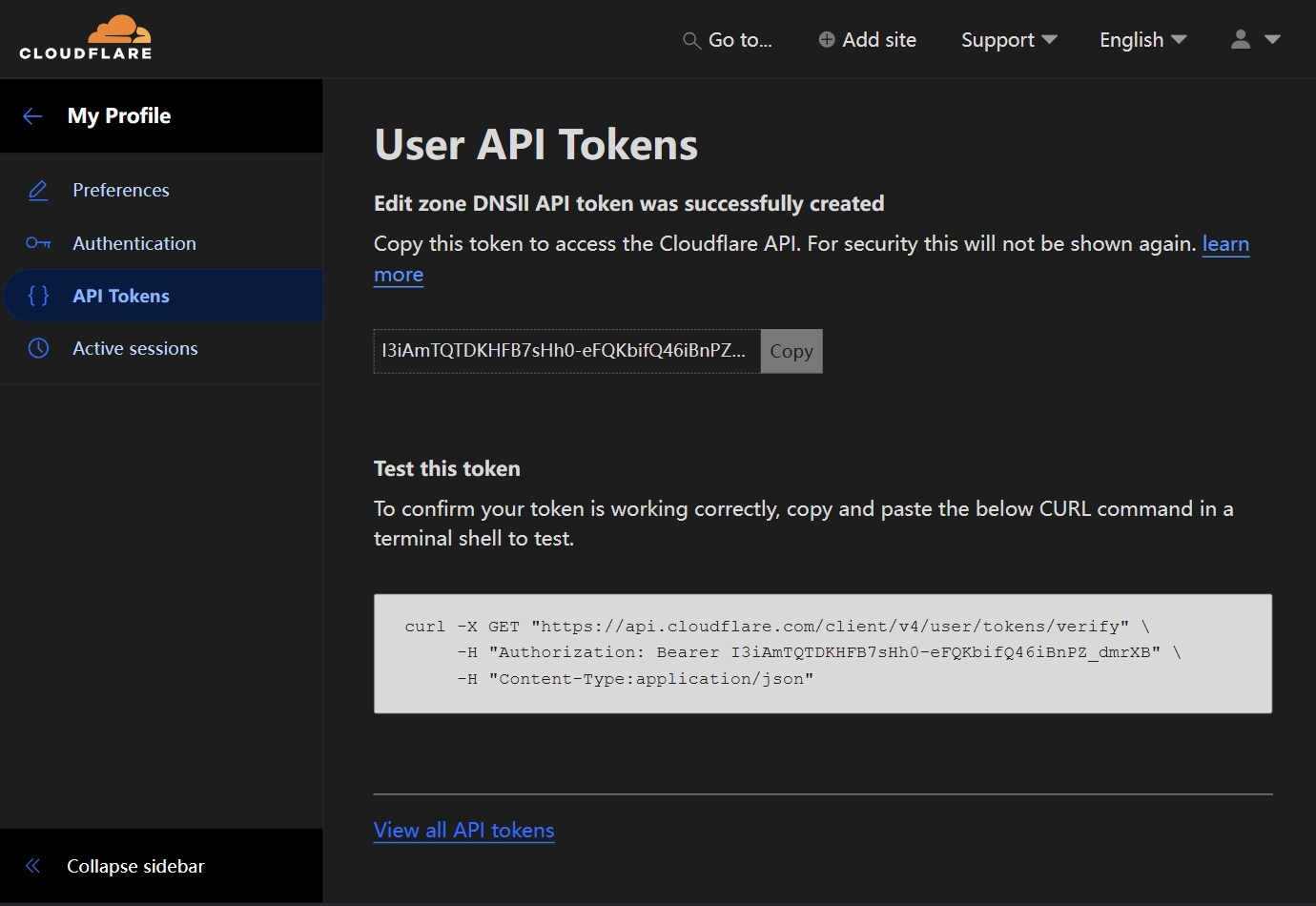Screen dimensions: 1316x906
Task: Click the plus icon beside Add site
Action: [827, 39]
